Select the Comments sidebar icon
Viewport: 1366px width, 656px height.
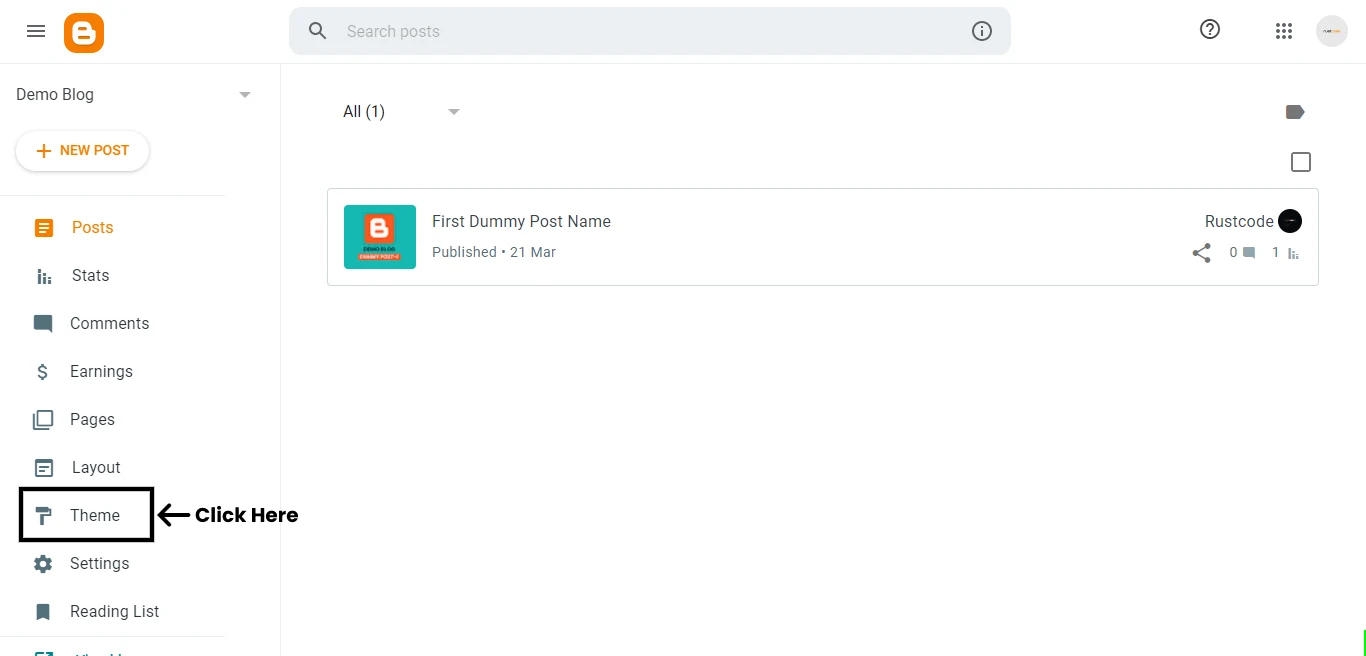[x=43, y=323]
